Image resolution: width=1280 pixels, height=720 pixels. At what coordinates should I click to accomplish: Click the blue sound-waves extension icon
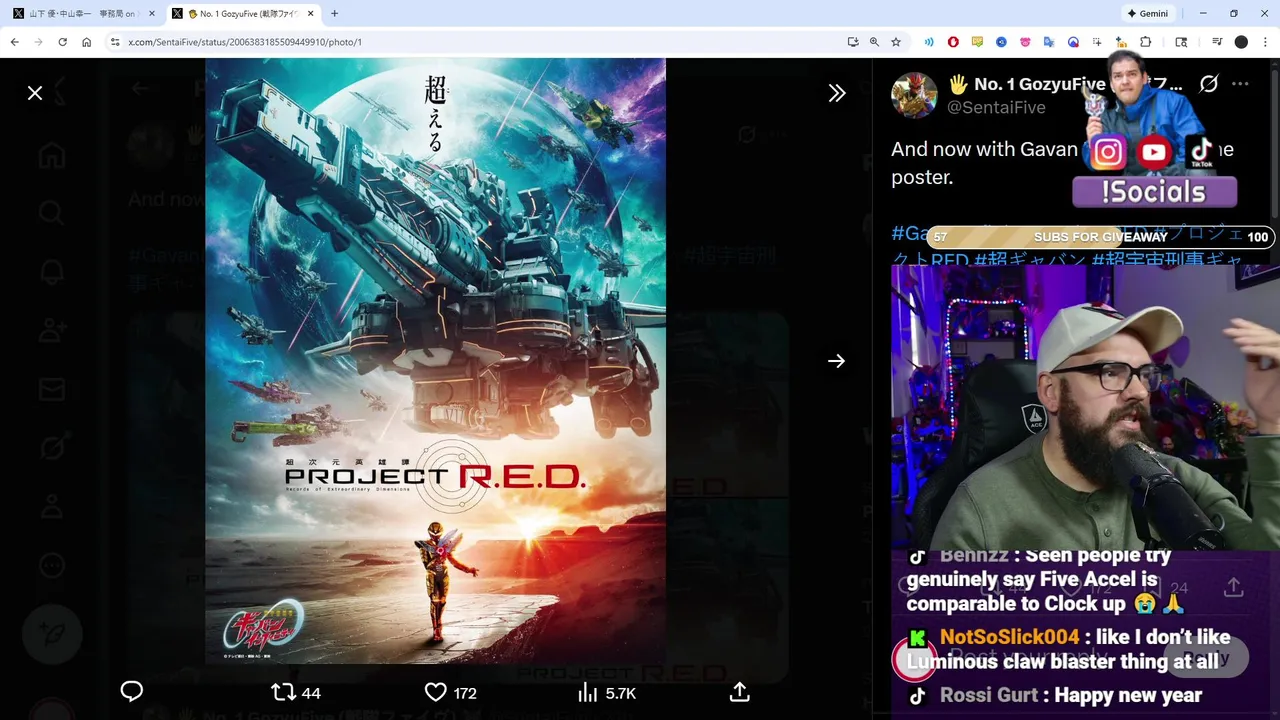click(x=929, y=42)
